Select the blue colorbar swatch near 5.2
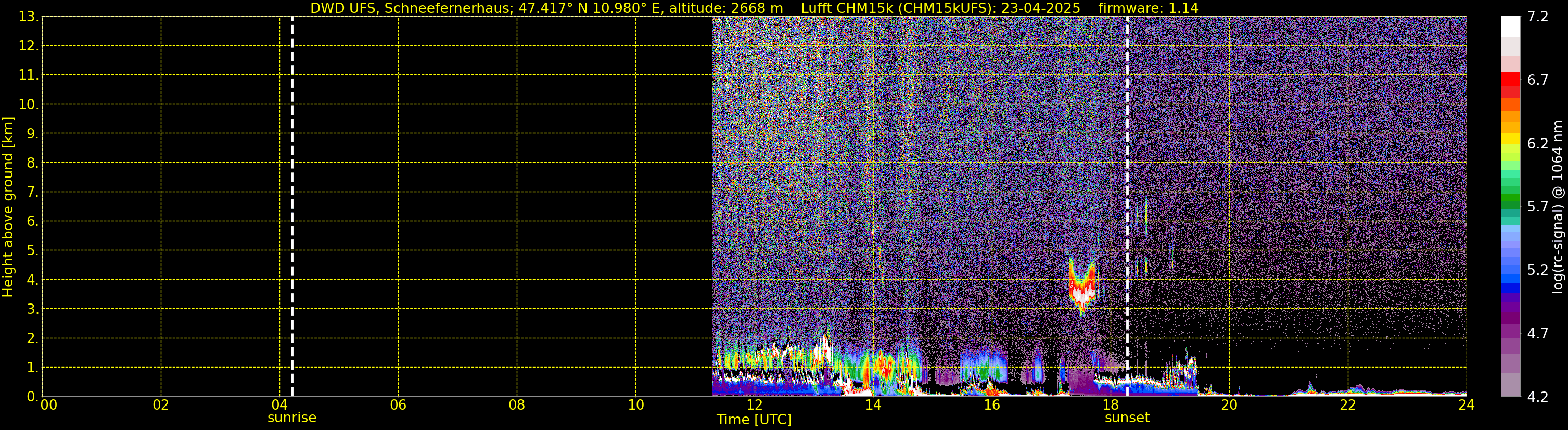This screenshot has height=430, width=1568. tap(1510, 269)
